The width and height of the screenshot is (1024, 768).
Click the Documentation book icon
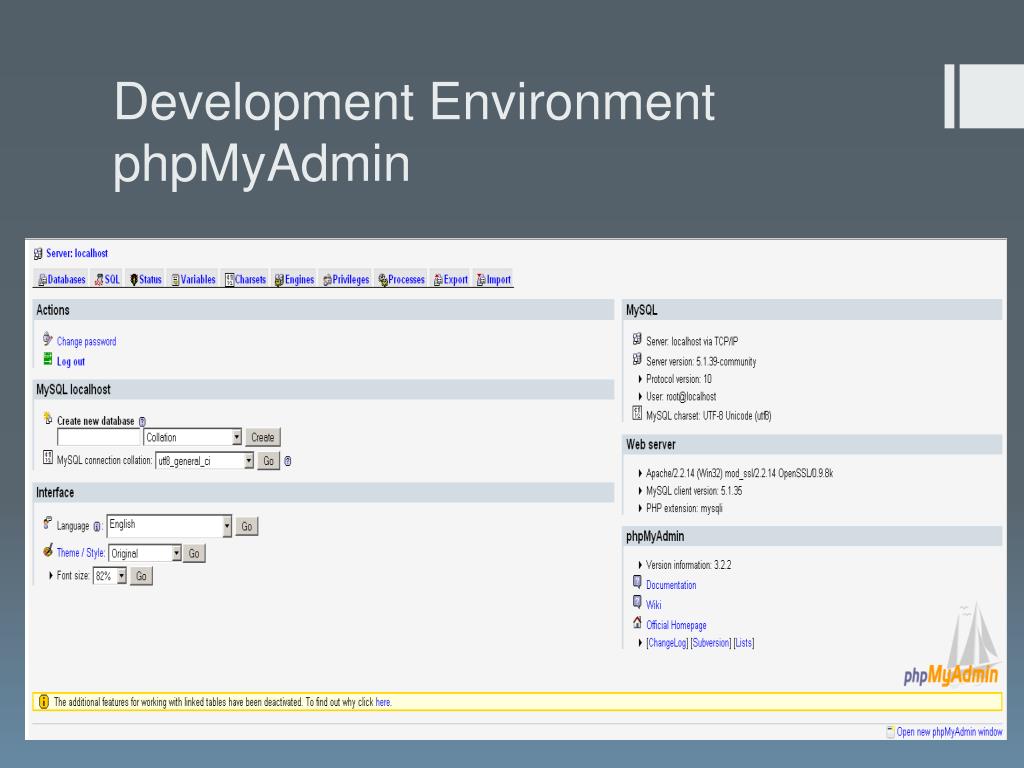(x=637, y=583)
